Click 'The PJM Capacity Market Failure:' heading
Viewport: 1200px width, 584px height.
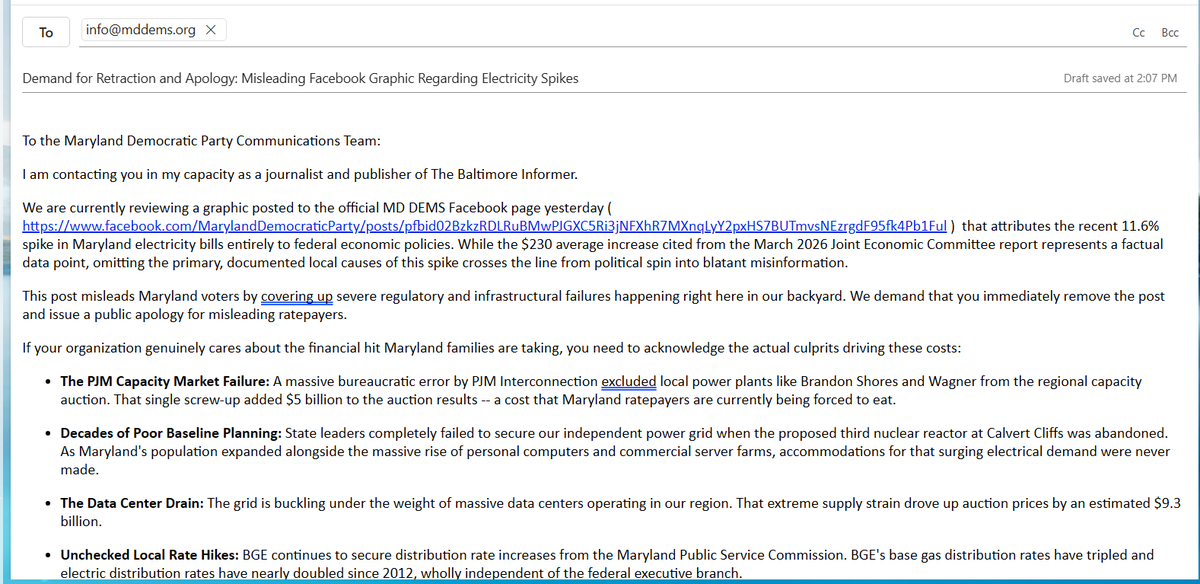pyautogui.click(x=164, y=382)
